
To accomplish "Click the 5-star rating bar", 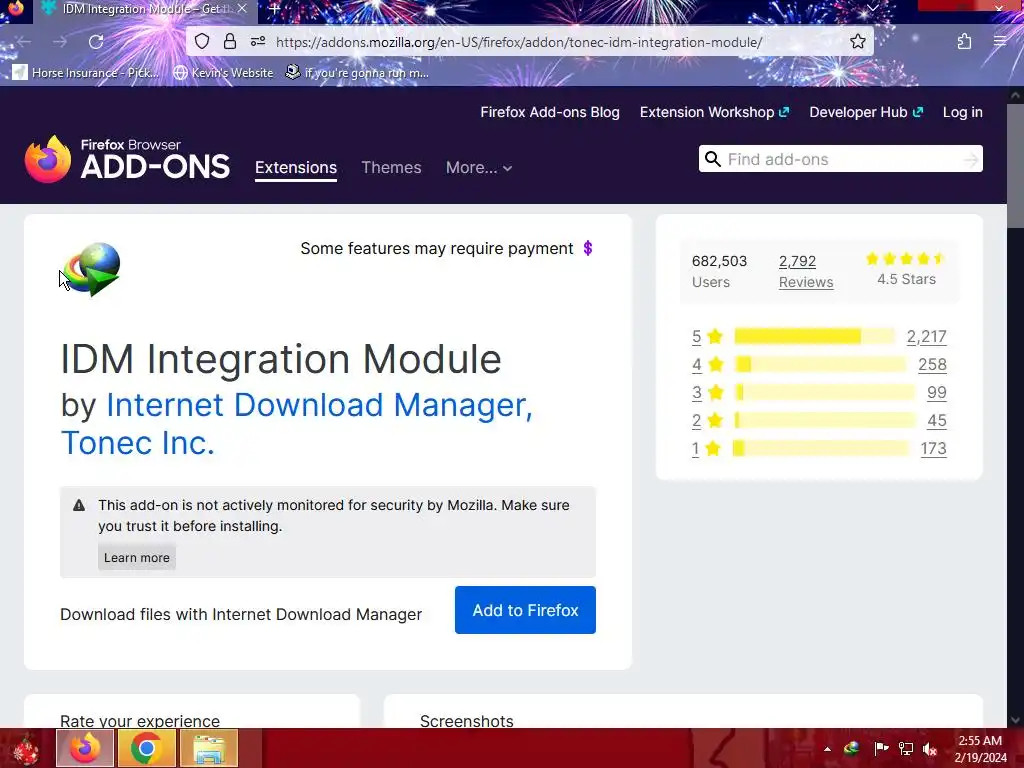I will pyautogui.click(x=814, y=336).
